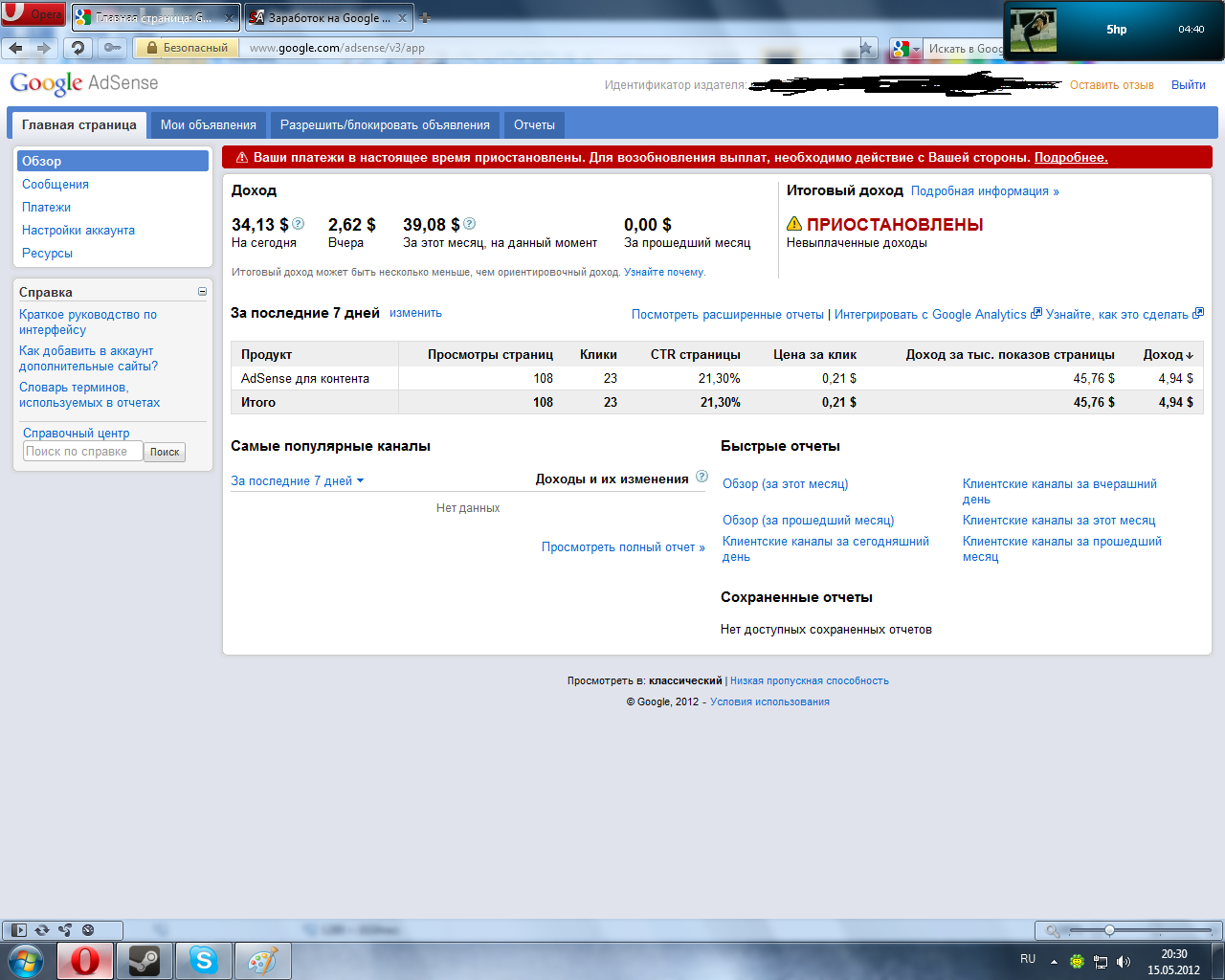Click изменить next to За последние 7 дней
Image resolution: width=1225 pixels, height=980 pixels.
[x=415, y=313]
